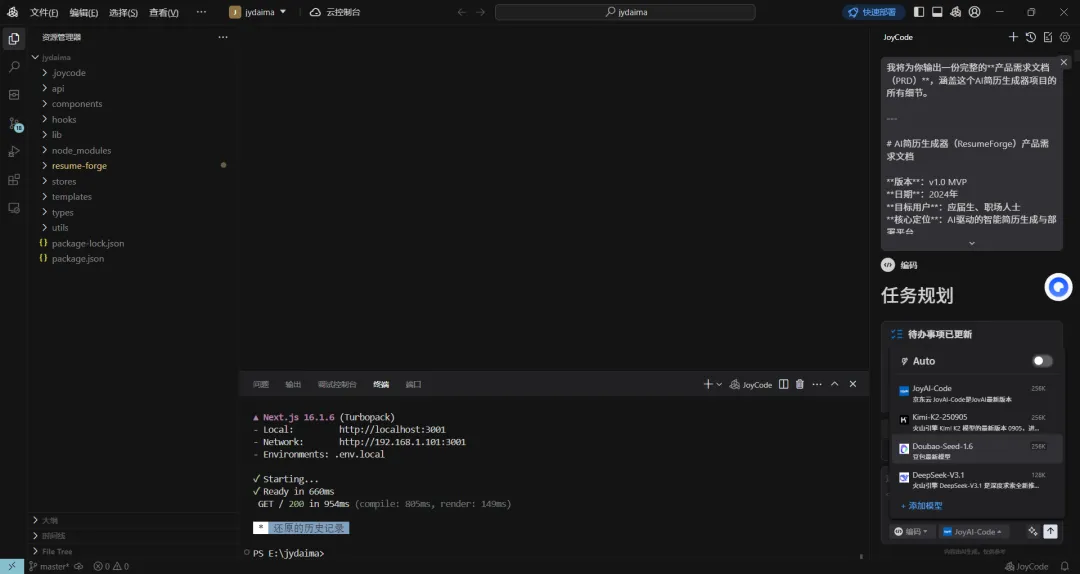
Task: Close the PRD message card
Action: 1063,62
